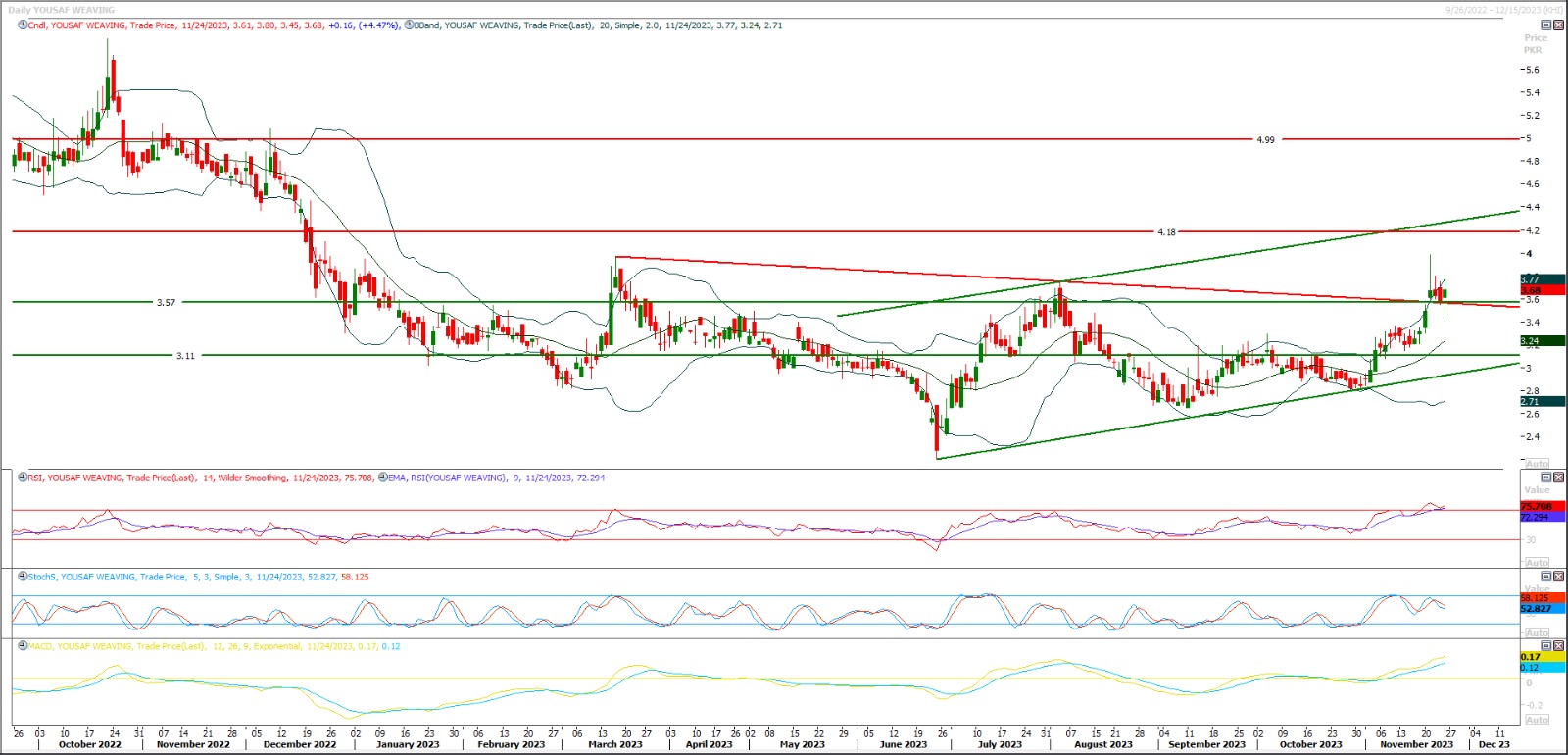Maximize the main price chart panel

pyautogui.click(x=1546, y=25)
